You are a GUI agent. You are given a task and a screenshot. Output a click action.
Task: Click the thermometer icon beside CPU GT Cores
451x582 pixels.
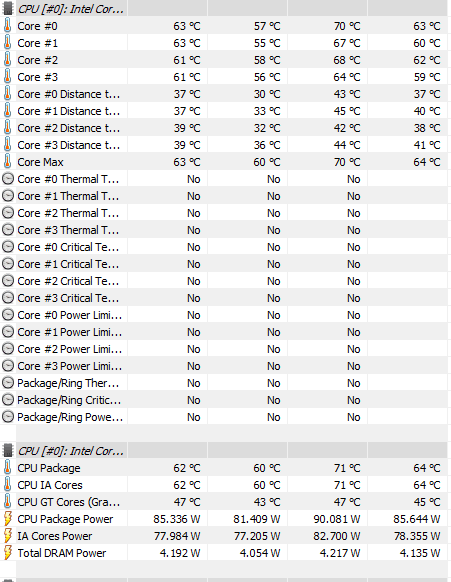click(x=7, y=502)
